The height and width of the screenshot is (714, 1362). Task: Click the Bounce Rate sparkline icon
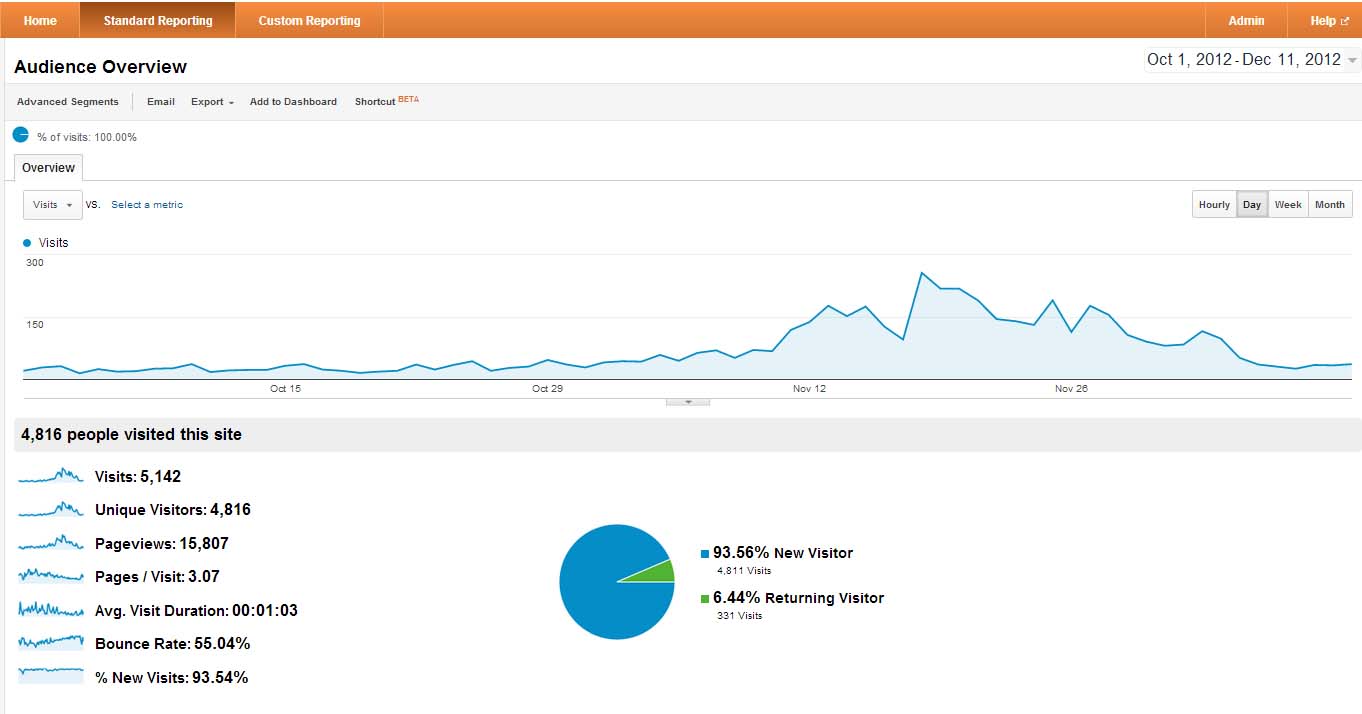tap(51, 643)
